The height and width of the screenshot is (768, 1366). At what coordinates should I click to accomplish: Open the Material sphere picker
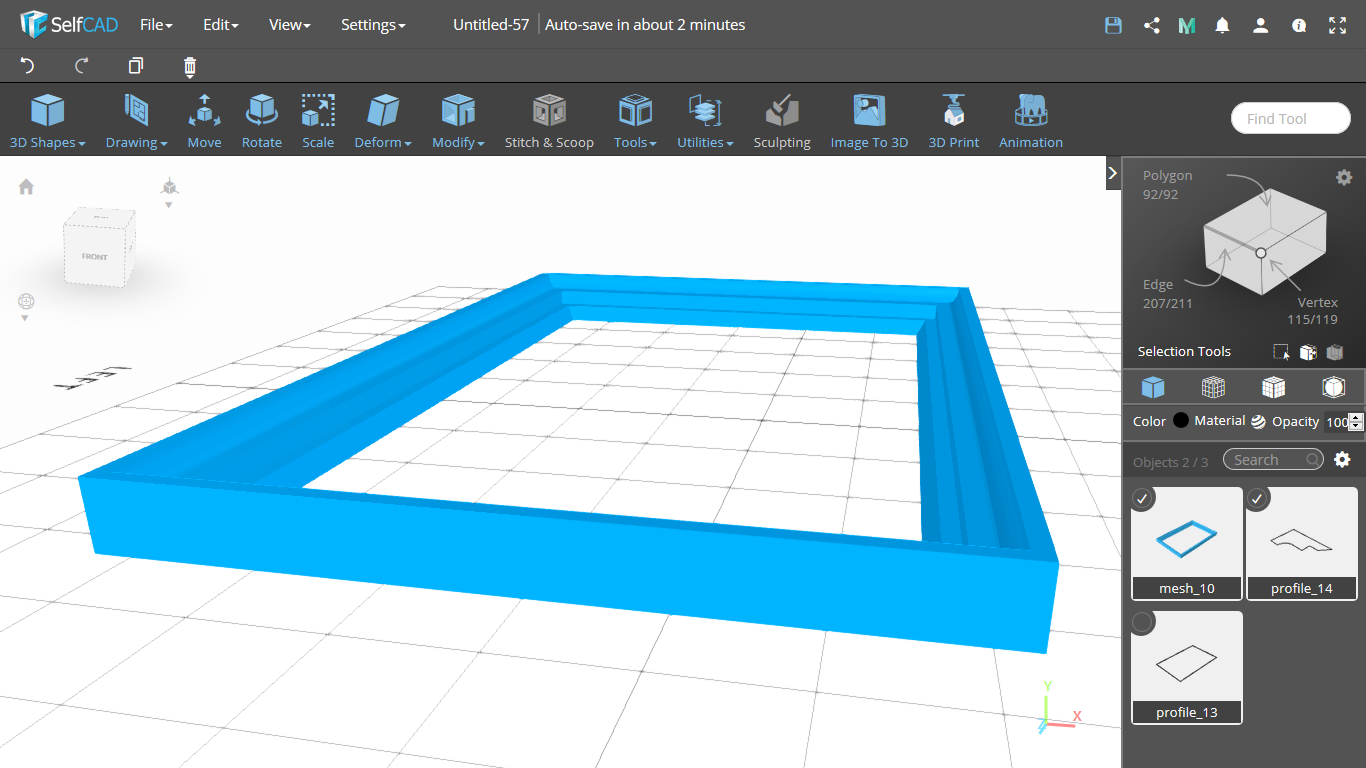point(1258,421)
